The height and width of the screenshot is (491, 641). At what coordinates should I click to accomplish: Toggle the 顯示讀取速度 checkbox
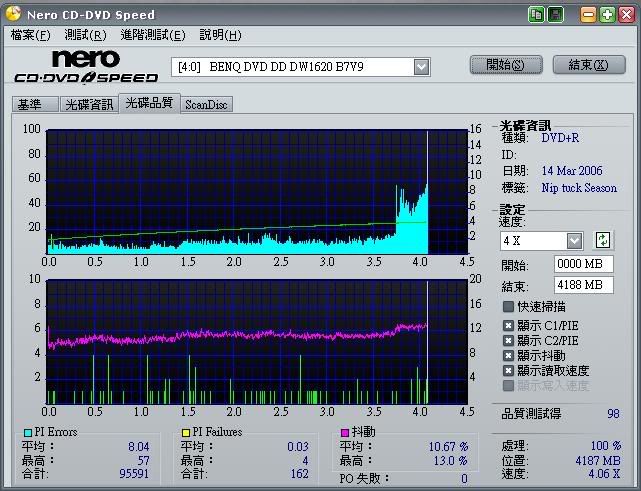509,370
